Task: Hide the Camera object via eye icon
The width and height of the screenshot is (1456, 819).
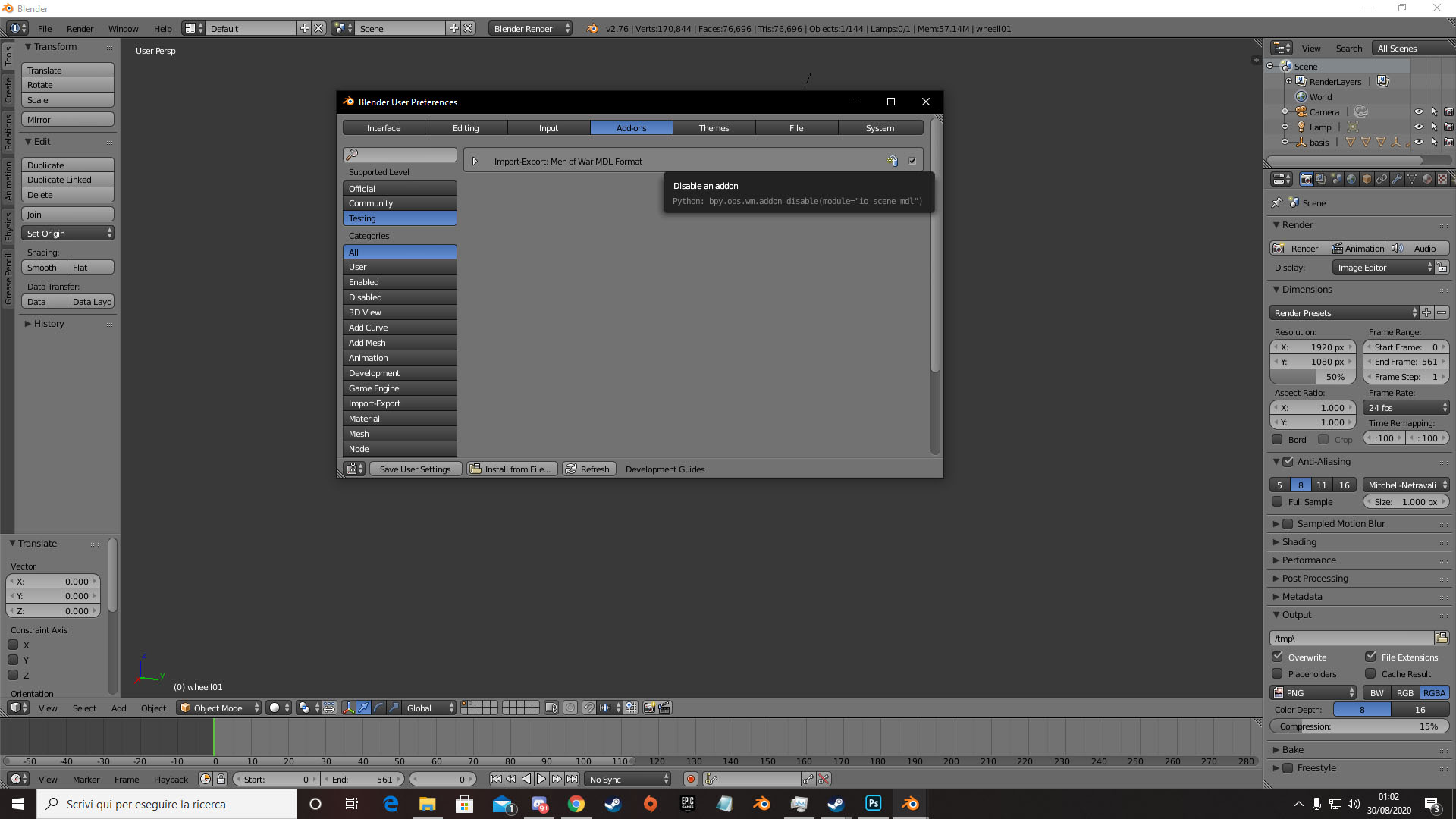Action: pos(1418,111)
